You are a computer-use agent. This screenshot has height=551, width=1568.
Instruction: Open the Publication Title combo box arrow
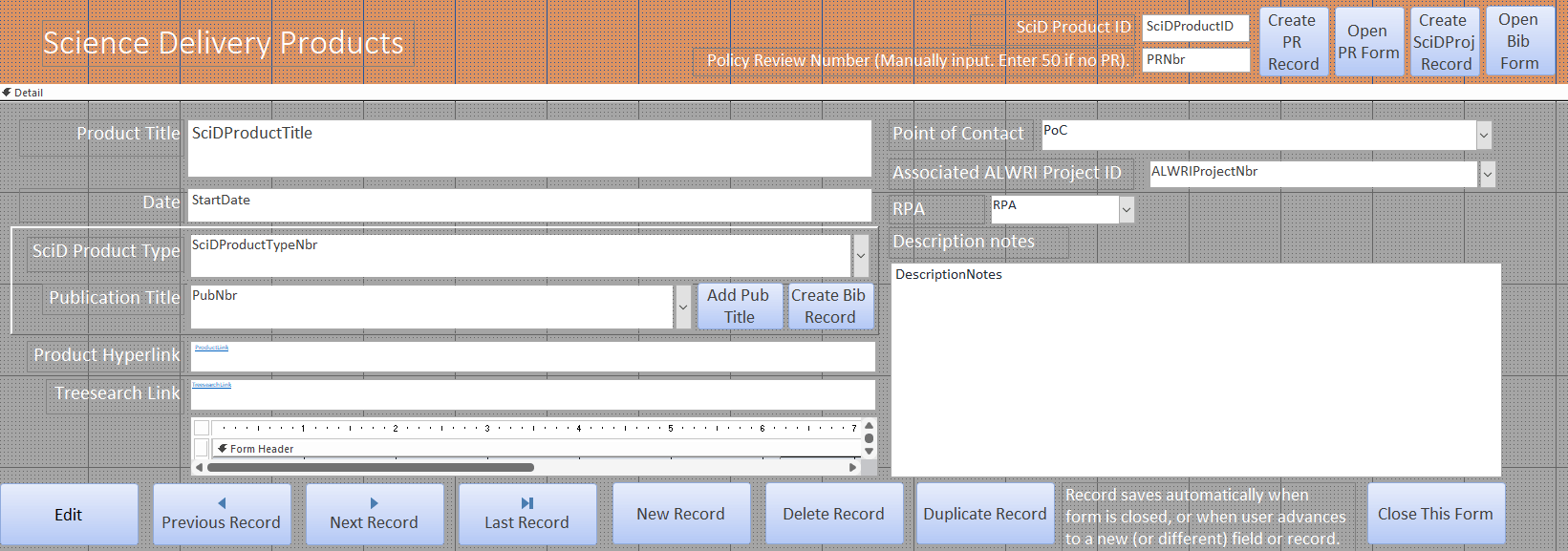pos(683,307)
